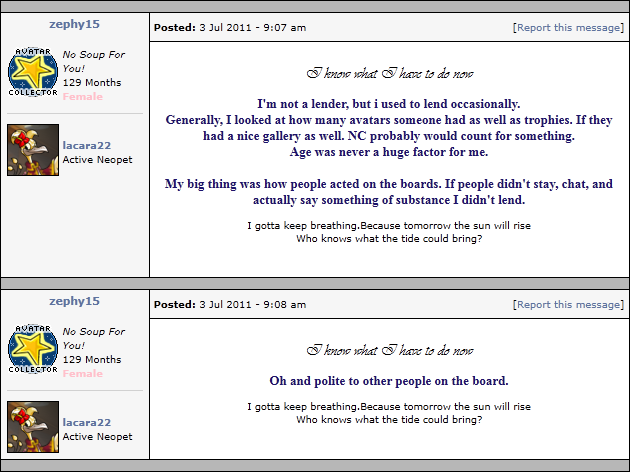The height and width of the screenshot is (472, 630).
Task: Report the message posted at 9:07 am
Action: 568,28
